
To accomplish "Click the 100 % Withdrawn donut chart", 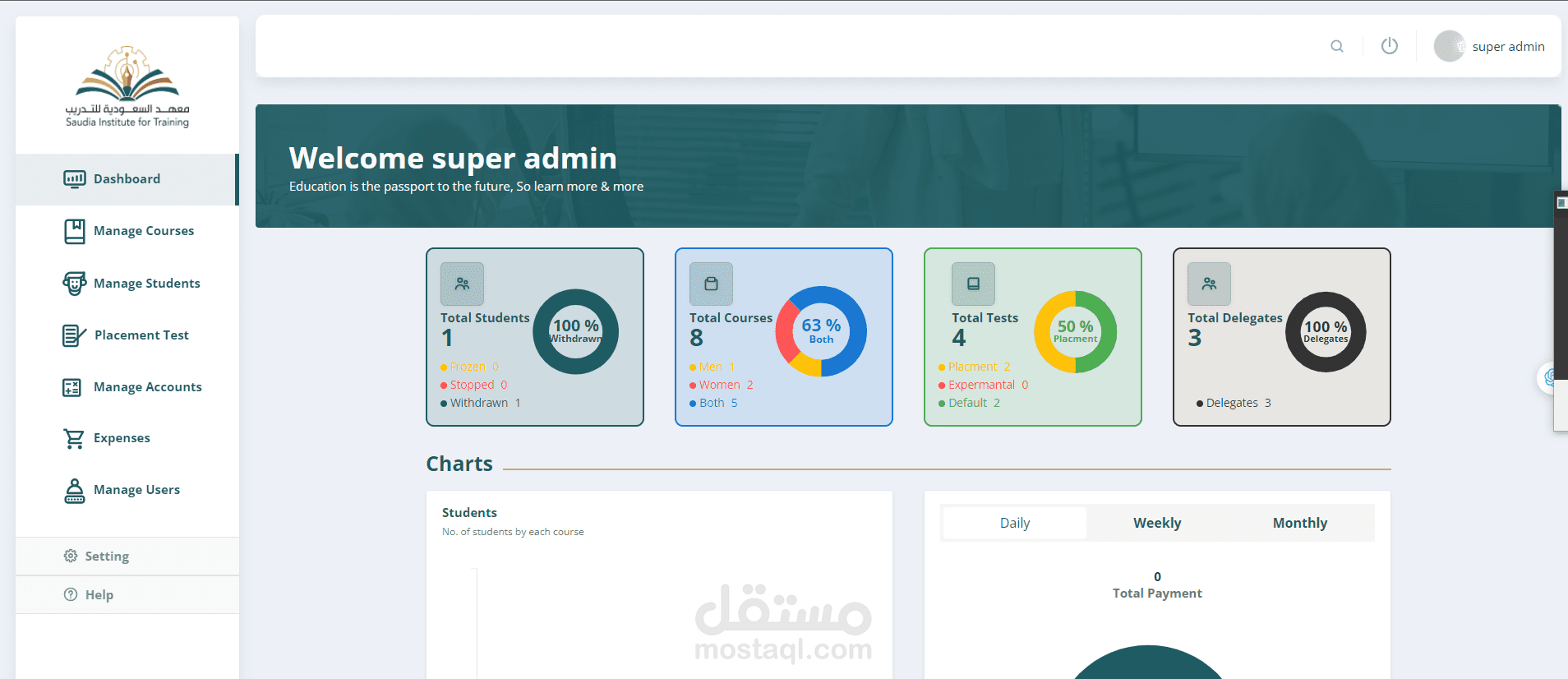I will pyautogui.click(x=576, y=332).
